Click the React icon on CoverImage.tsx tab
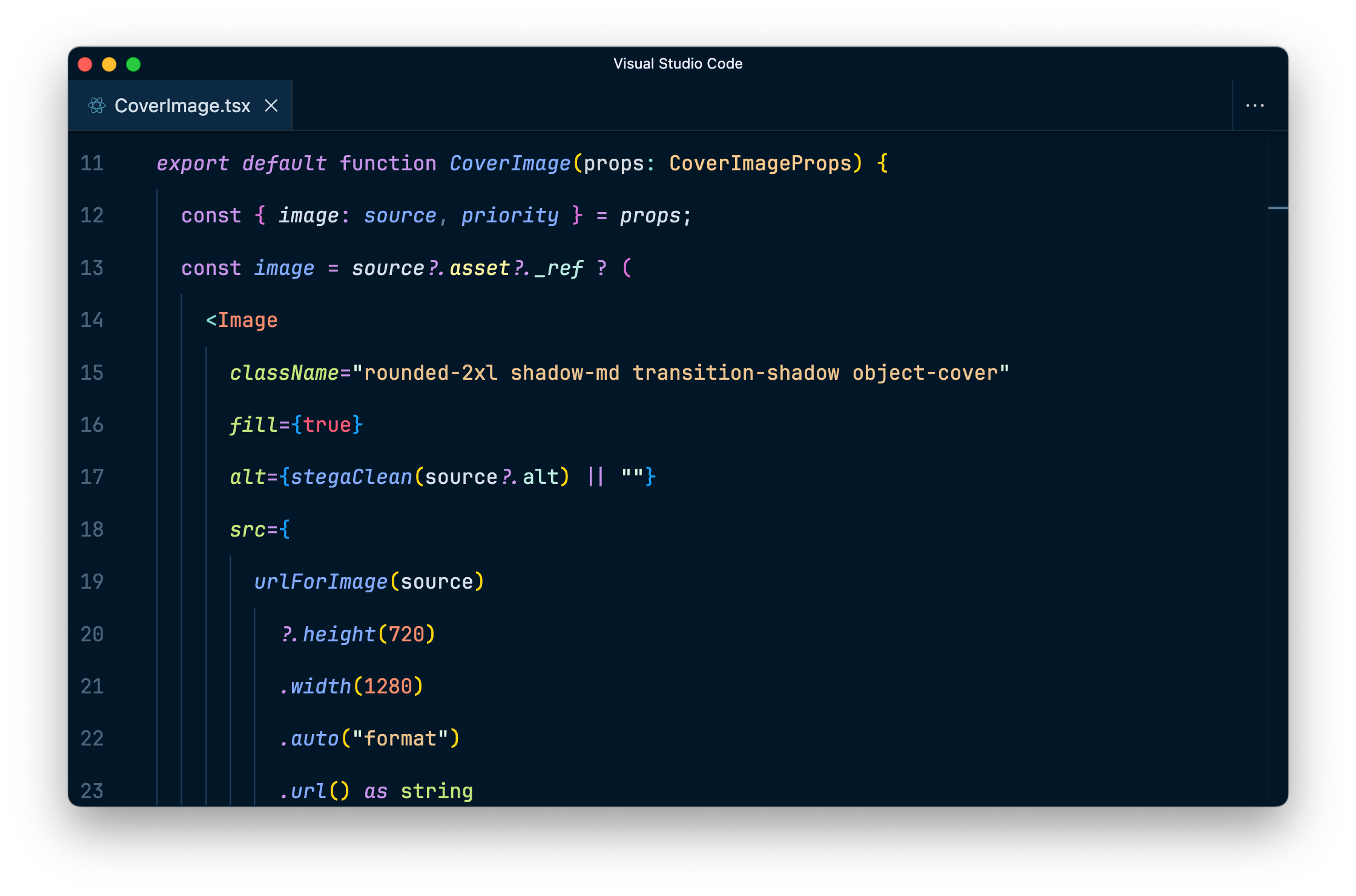Image resolution: width=1356 pixels, height=896 pixels. point(96,106)
